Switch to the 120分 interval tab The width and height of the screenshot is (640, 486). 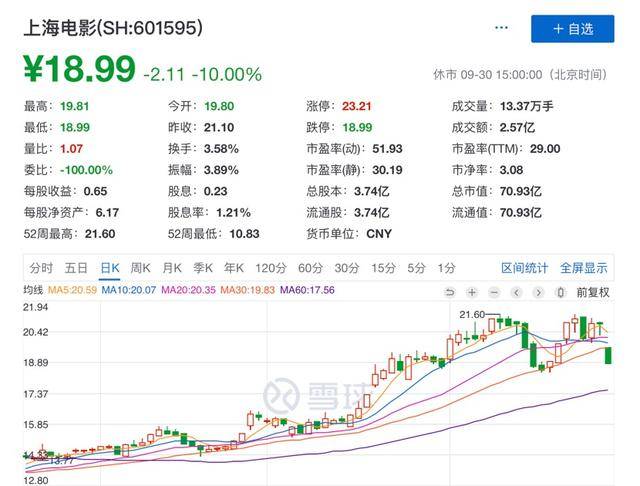[x=271, y=268]
